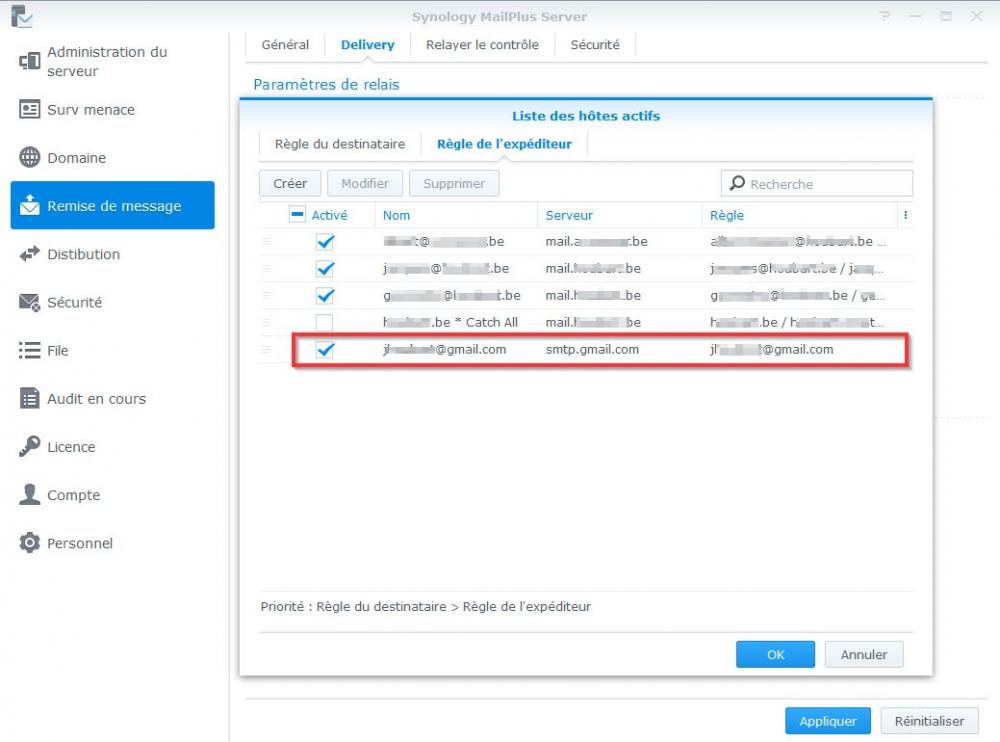Viewport: 1000px width, 742px height.
Task: Open the Sécurité envelope icon in sidebar
Action: click(x=29, y=301)
